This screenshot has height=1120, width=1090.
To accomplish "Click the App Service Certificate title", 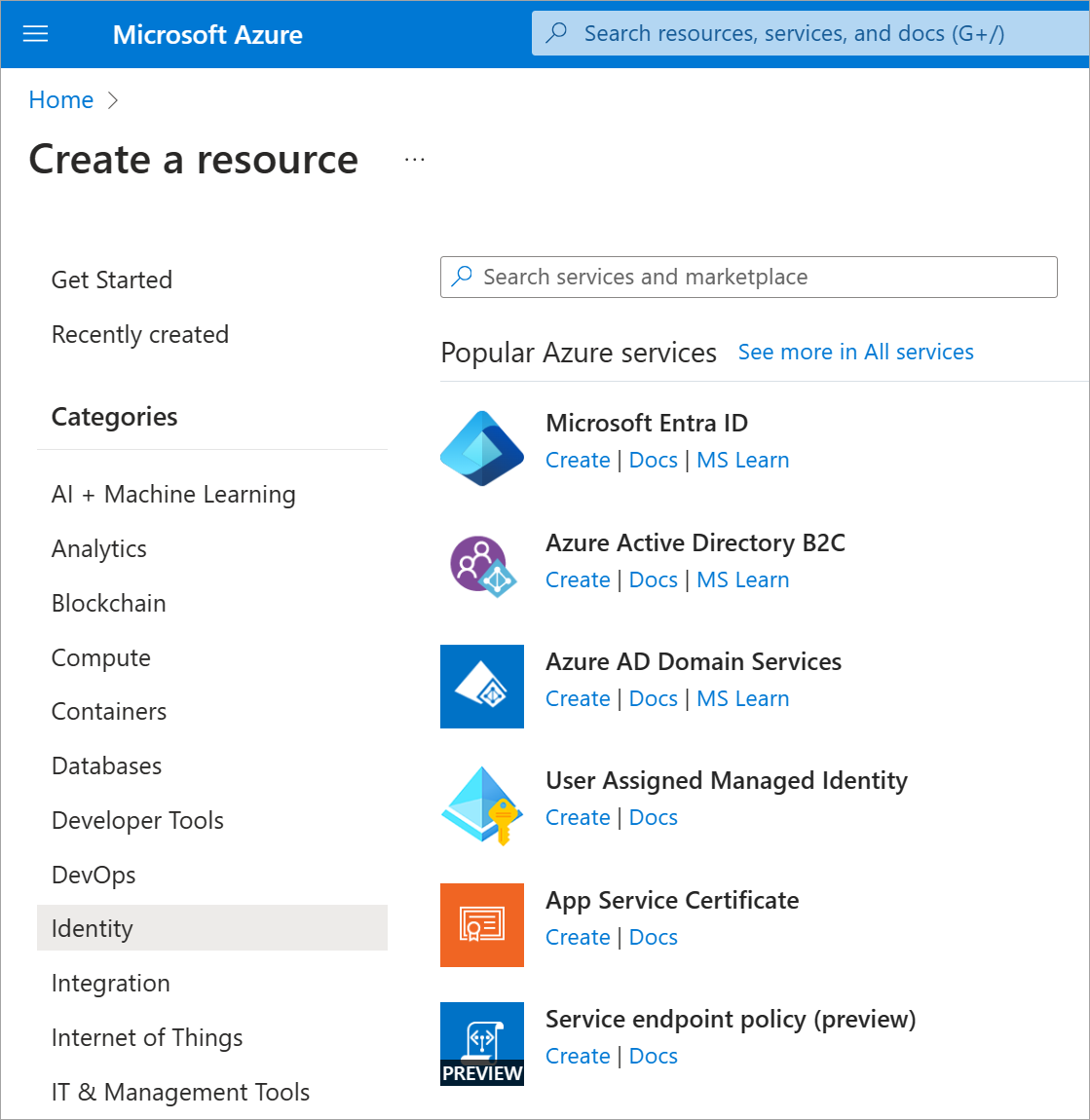I will point(672,901).
